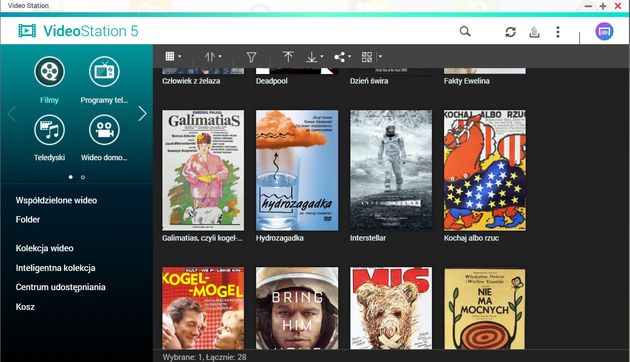Expand the share options dropdown arrow
This screenshot has width=630, height=362.
pyautogui.click(x=349, y=57)
